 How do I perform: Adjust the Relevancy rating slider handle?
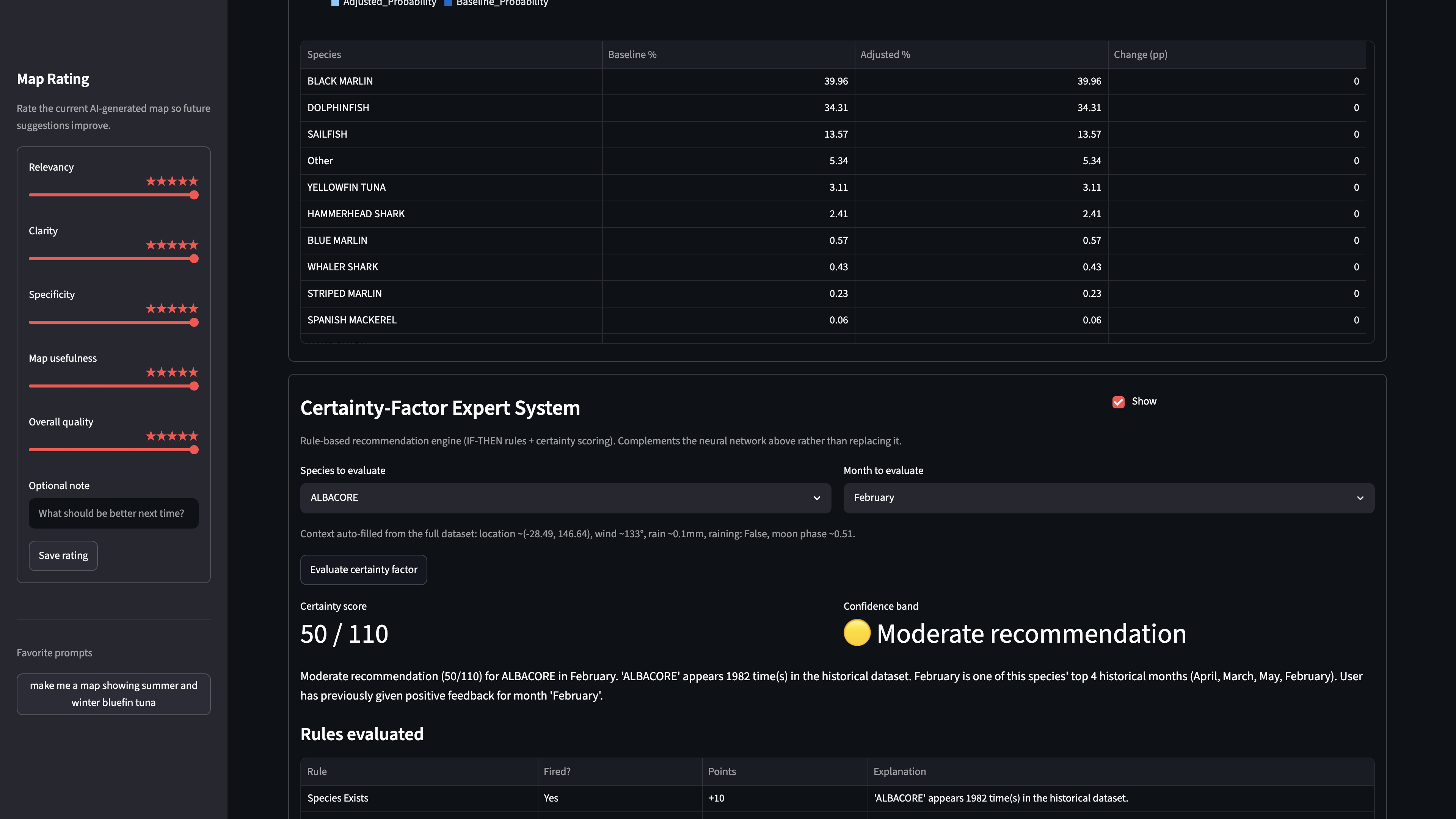tap(195, 195)
